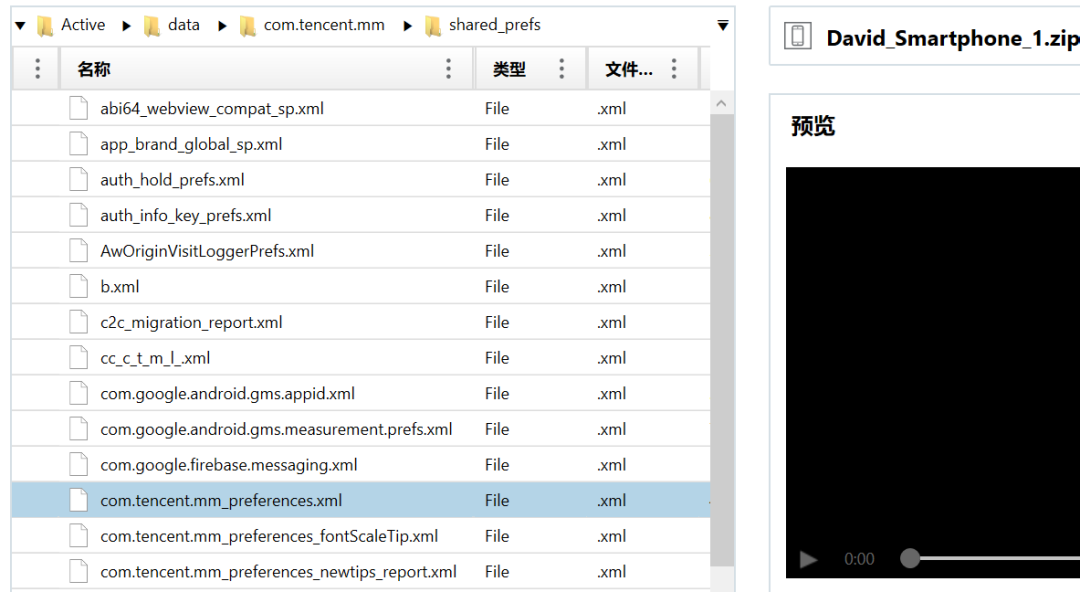Image resolution: width=1080 pixels, height=592 pixels.
Task: Click the file list scrollbar up arrow
Action: pos(721,103)
